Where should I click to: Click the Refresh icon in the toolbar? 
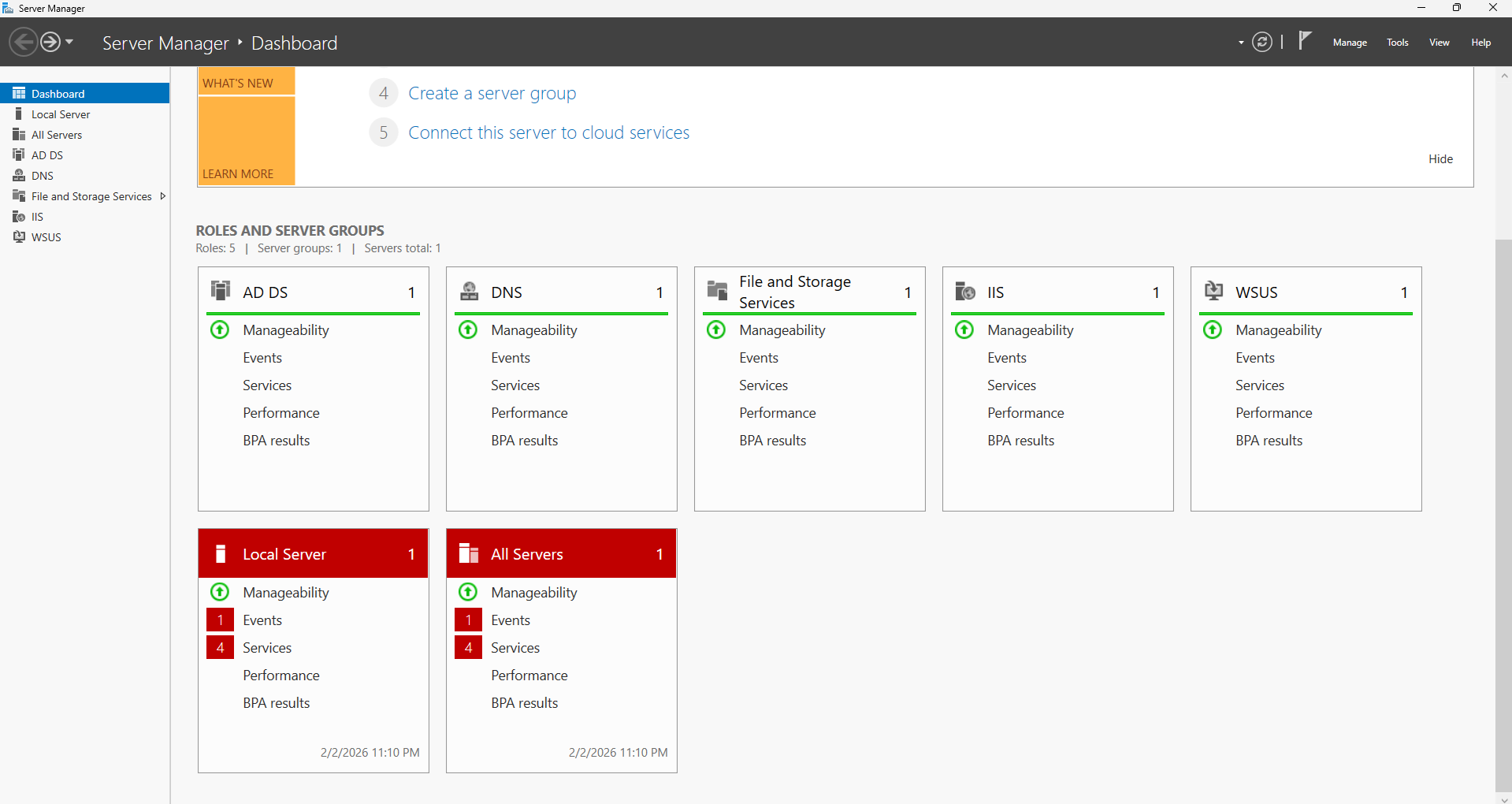pos(1262,42)
